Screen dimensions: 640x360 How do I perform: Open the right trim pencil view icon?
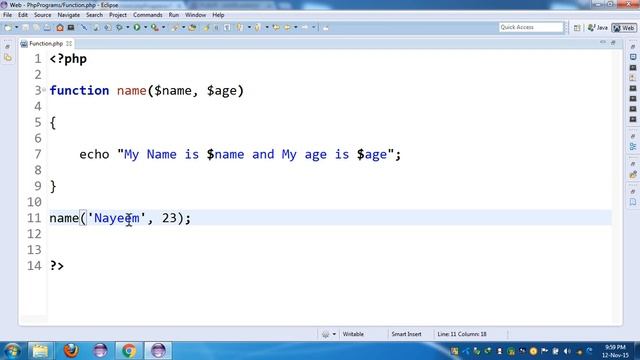tap(633, 175)
